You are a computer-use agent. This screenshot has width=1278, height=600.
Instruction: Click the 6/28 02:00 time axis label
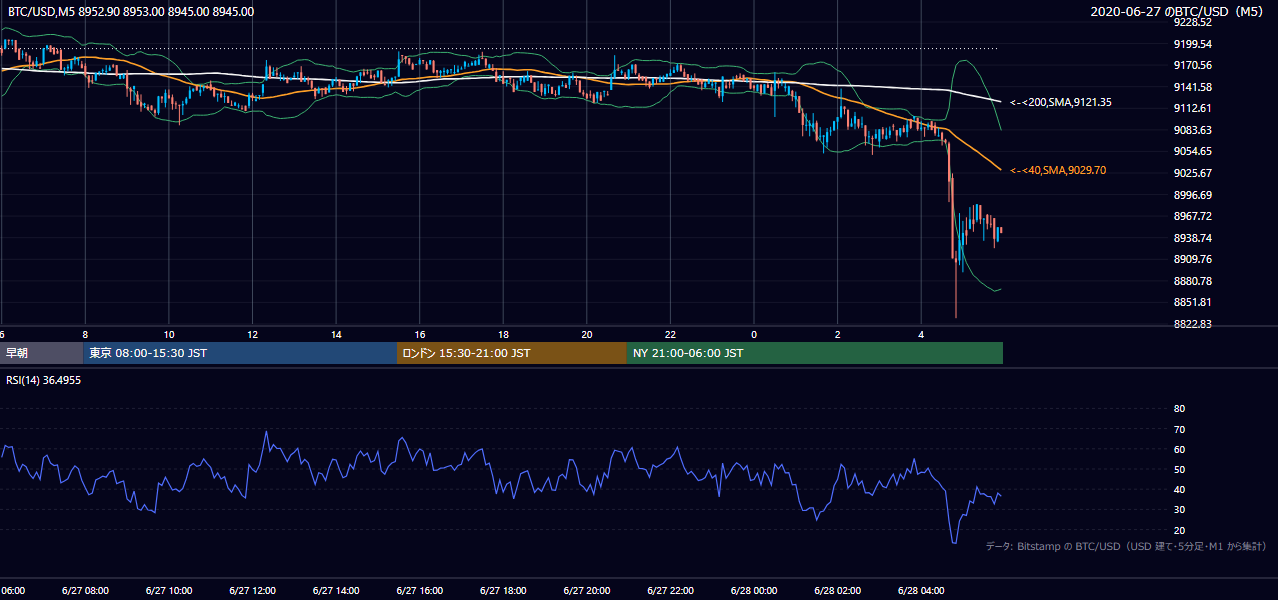(x=837, y=591)
